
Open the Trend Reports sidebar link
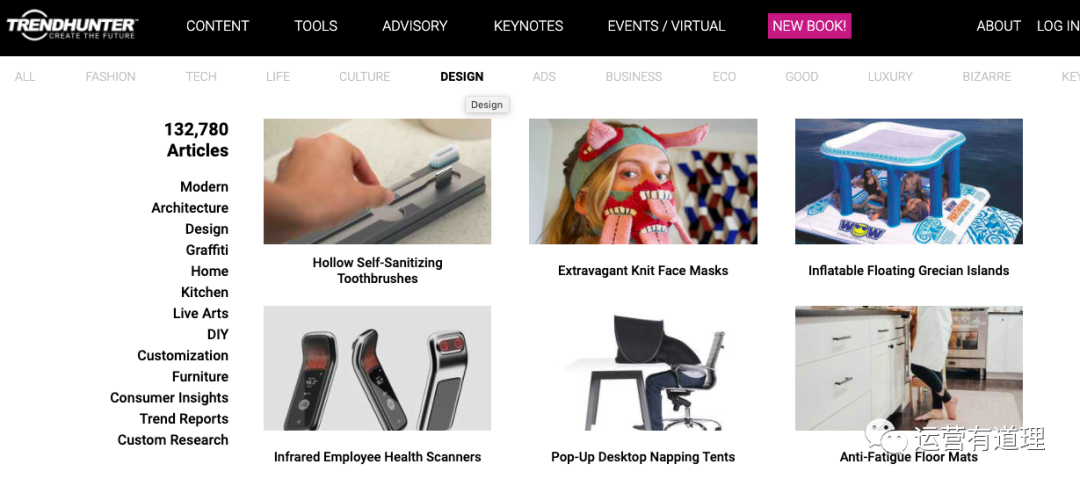coord(184,419)
